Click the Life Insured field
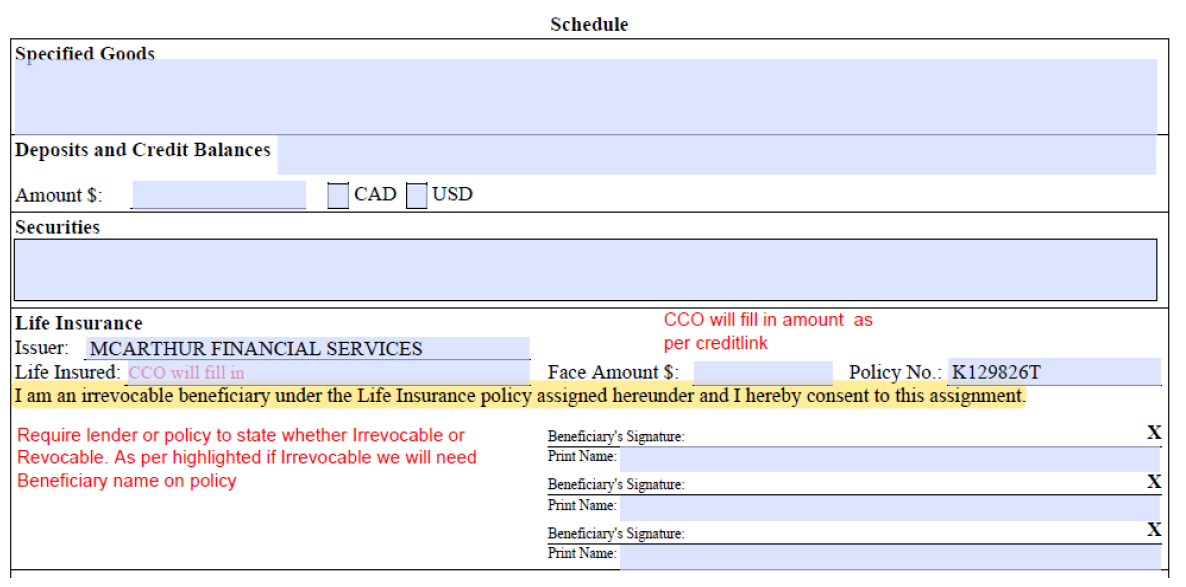 pos(328,372)
